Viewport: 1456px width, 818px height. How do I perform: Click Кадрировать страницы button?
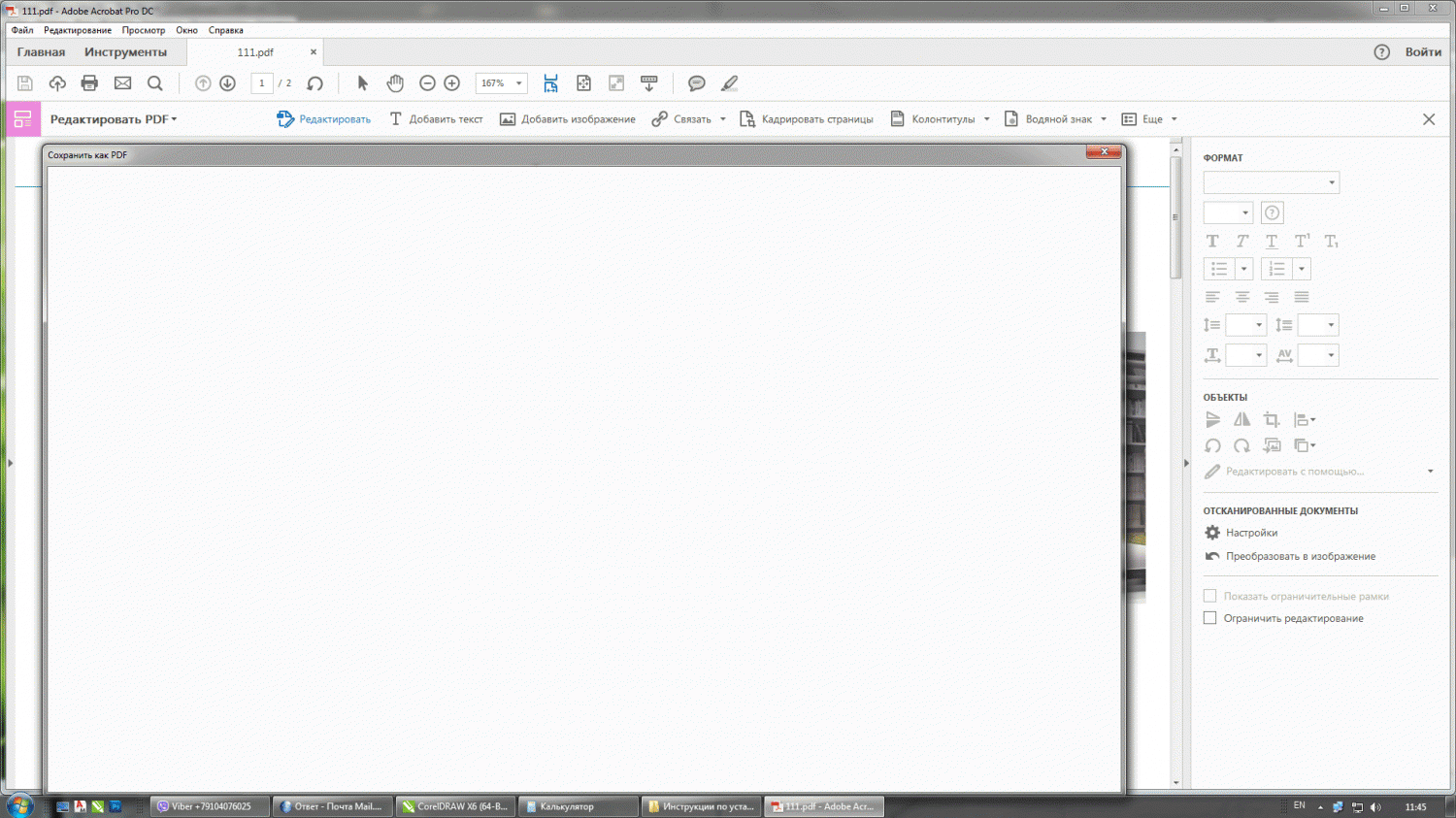pos(806,119)
